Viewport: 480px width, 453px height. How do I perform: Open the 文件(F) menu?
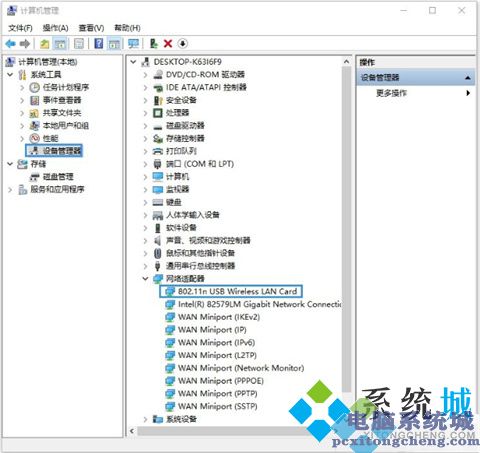pyautogui.click(x=20, y=28)
